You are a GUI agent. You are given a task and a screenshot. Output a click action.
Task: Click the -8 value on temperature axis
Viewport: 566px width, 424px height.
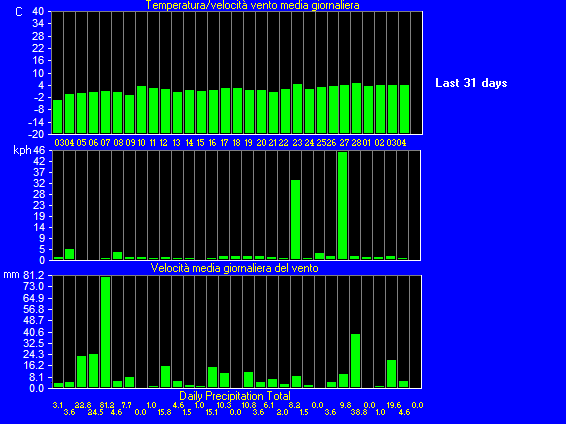(38, 110)
